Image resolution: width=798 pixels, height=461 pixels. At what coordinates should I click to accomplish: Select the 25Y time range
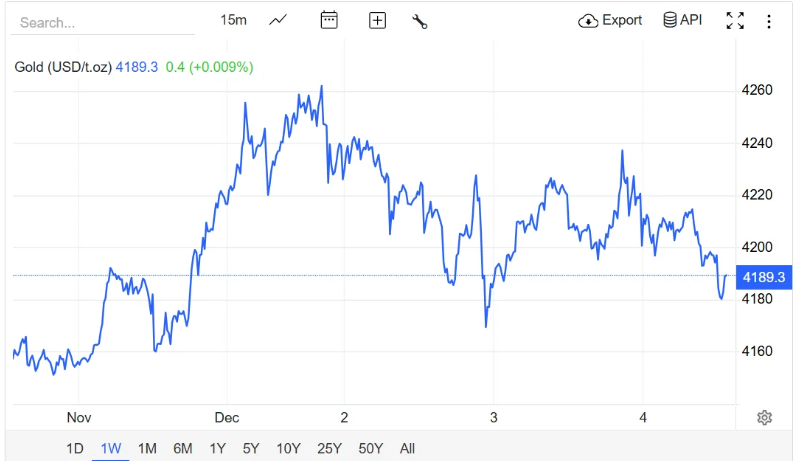pyautogui.click(x=328, y=448)
